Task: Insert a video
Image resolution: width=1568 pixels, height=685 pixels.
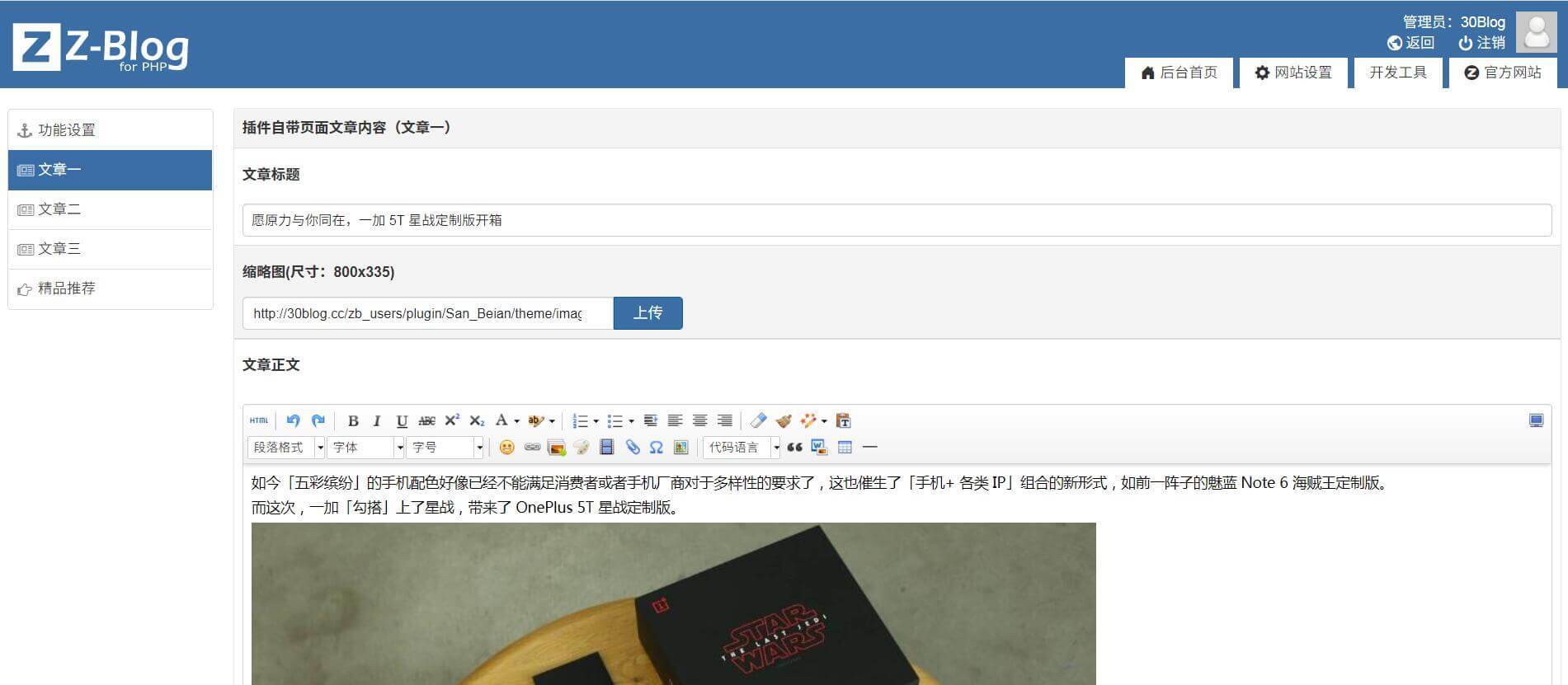Action: tap(607, 447)
